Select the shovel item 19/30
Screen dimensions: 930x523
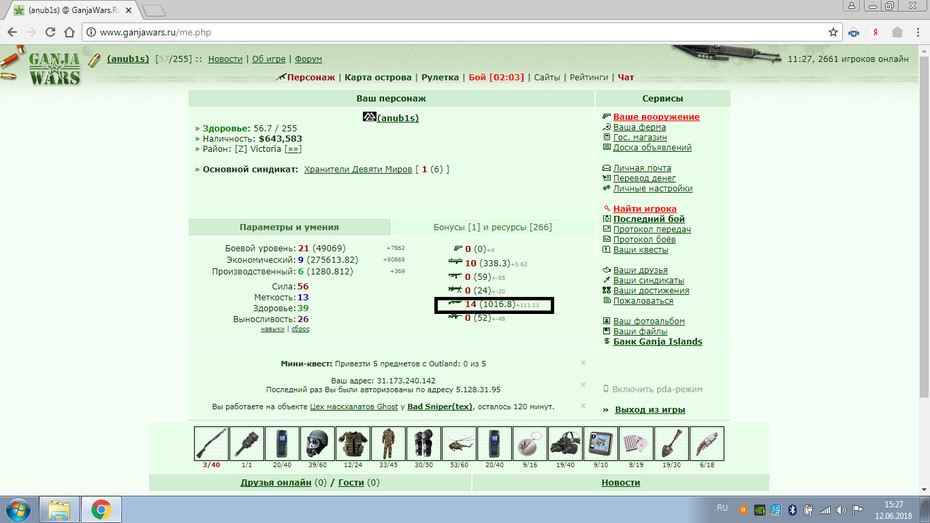(671, 443)
